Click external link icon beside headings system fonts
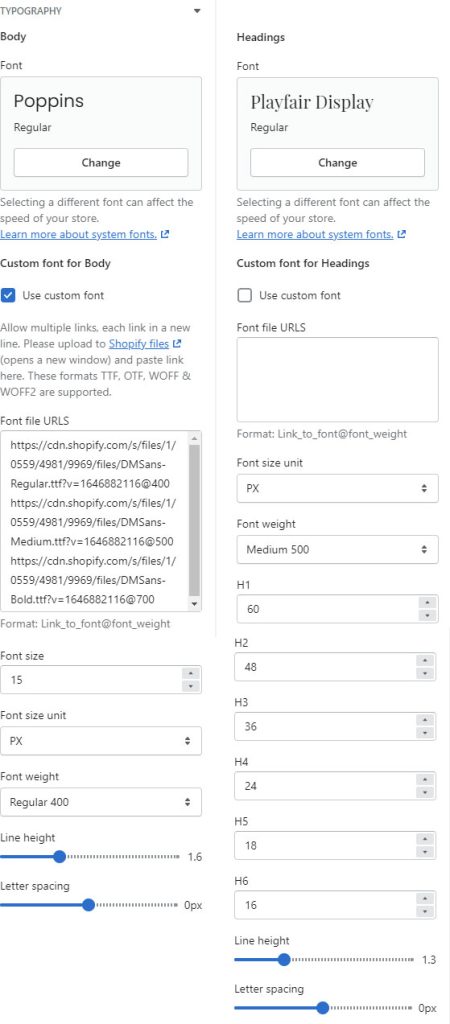Screen dimensions: 450x1024 [x=402, y=234]
